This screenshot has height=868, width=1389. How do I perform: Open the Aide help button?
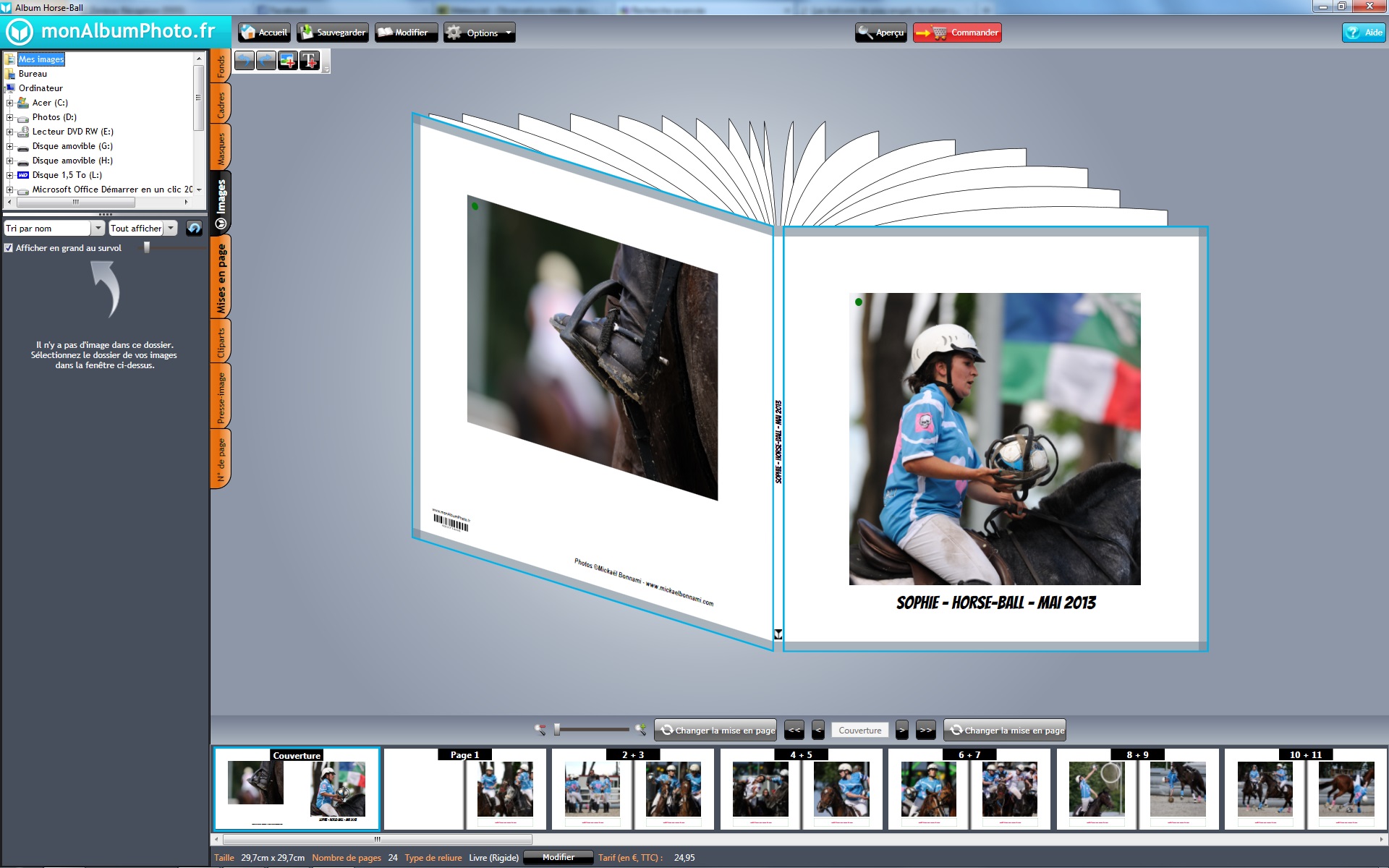pyautogui.click(x=1364, y=33)
